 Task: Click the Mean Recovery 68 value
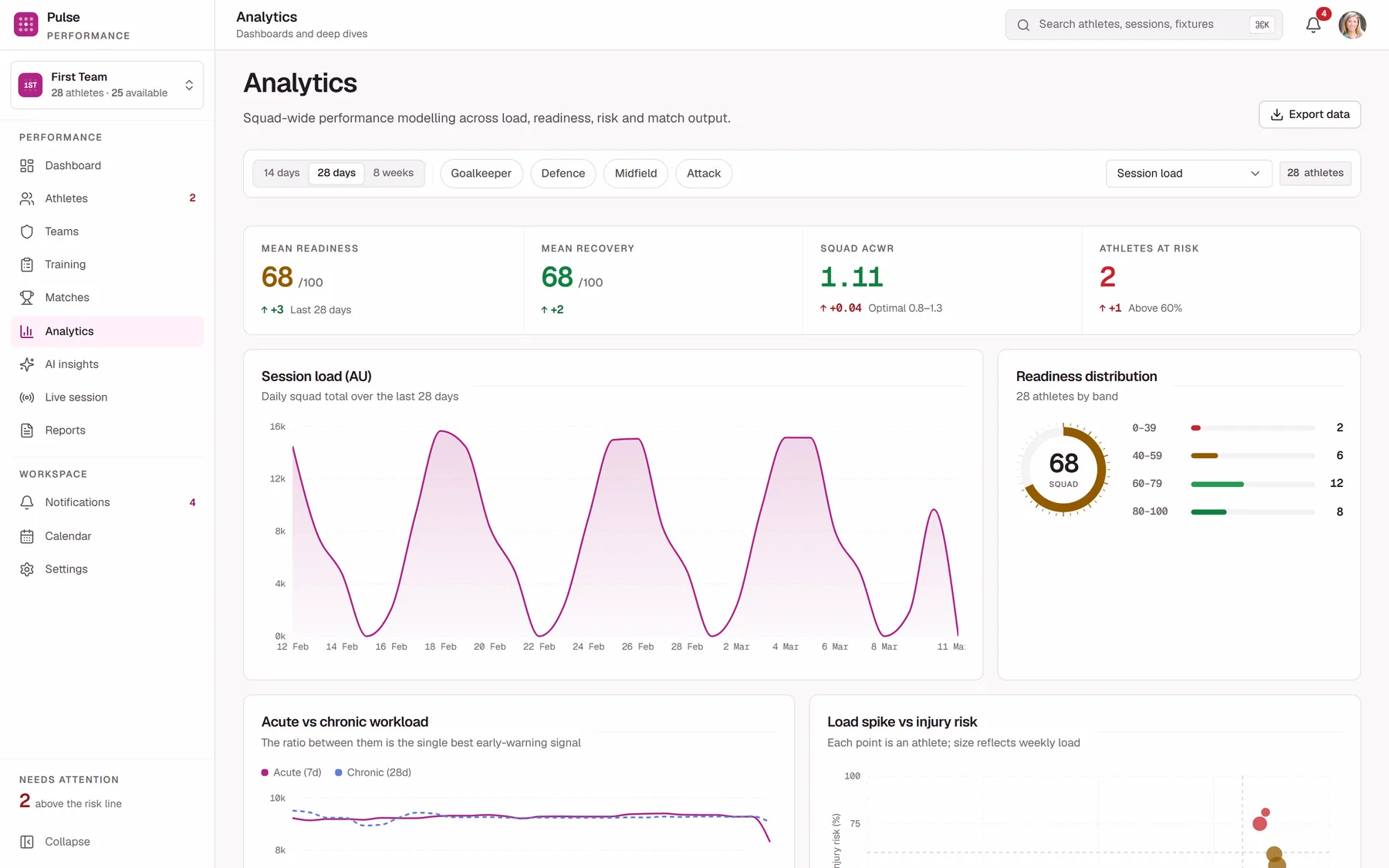pos(557,277)
